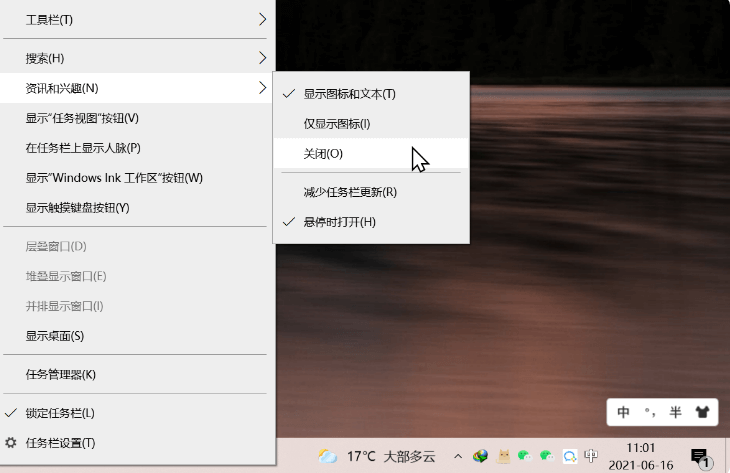Choose 关闭(O) to turn off news and interests
This screenshot has height=473, width=730.
[371, 154]
